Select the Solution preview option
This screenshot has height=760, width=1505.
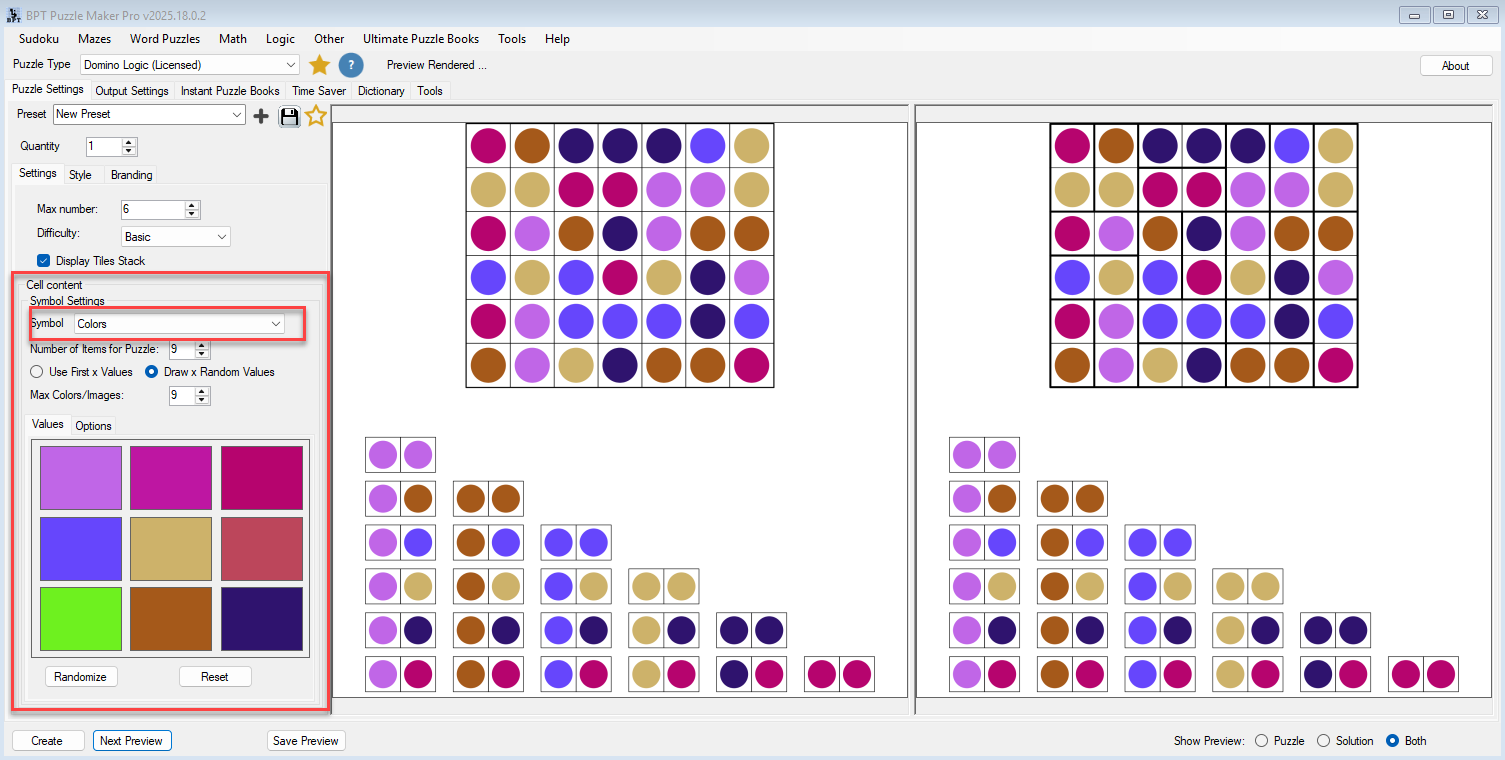(1325, 740)
